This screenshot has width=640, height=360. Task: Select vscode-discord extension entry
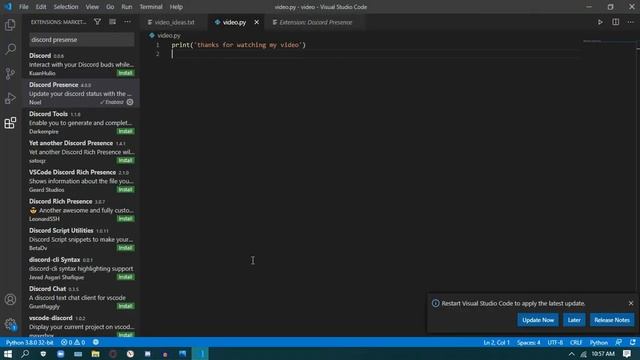tap(81, 325)
